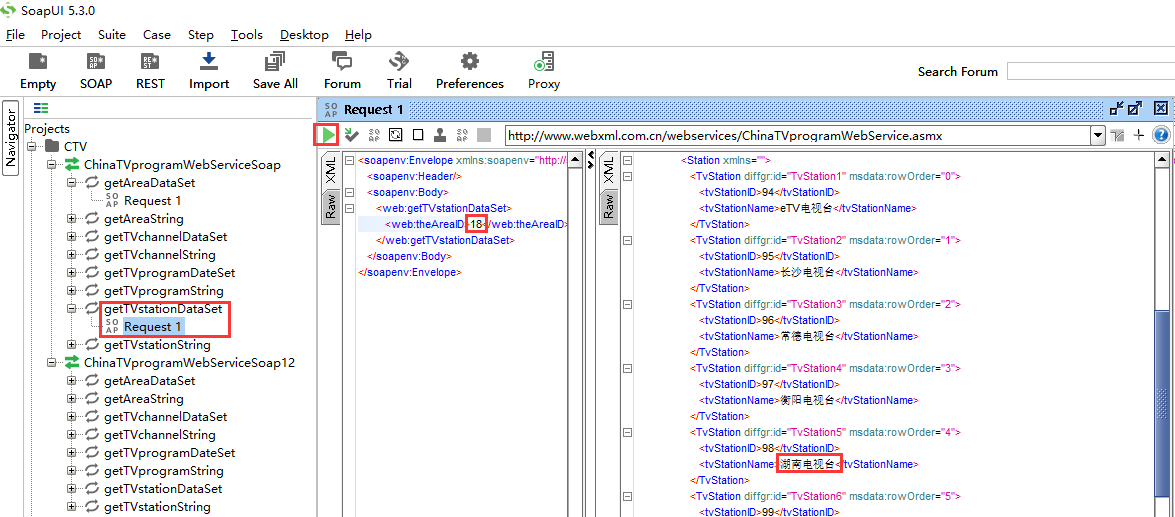
Task: Click the REST project toolbar icon
Action: click(150, 62)
